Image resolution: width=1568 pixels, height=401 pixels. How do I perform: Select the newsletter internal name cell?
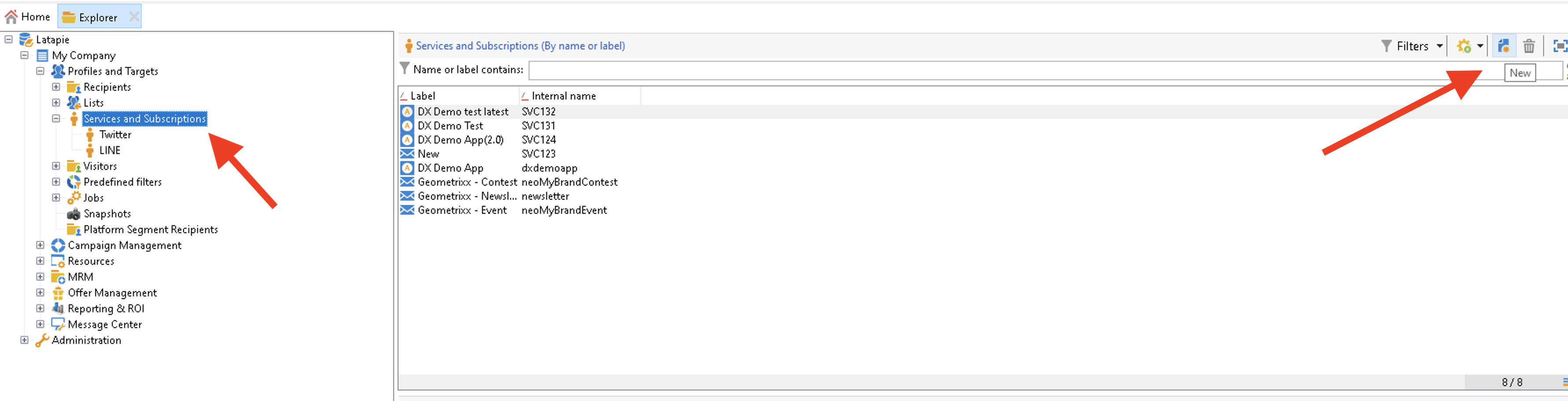coord(545,196)
